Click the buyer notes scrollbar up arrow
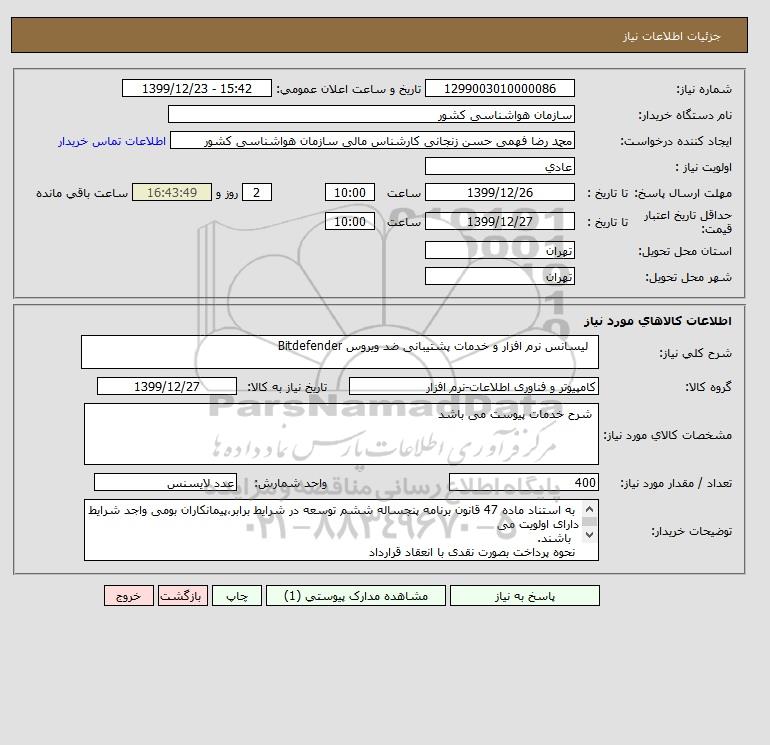Image resolution: width=770 pixels, height=745 pixels. pyautogui.click(x=590, y=509)
